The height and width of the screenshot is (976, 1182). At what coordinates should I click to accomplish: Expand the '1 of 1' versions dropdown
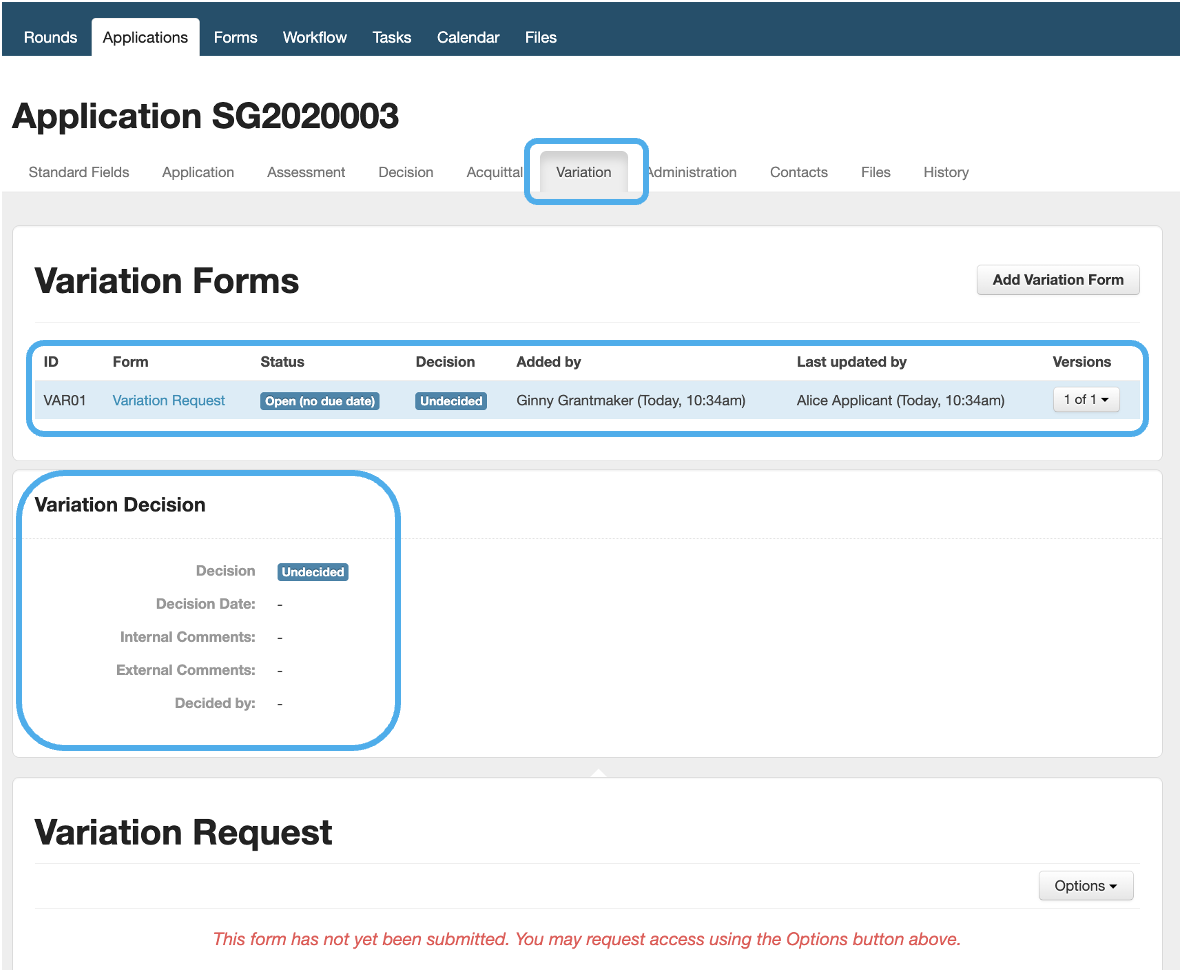[x=1085, y=400]
